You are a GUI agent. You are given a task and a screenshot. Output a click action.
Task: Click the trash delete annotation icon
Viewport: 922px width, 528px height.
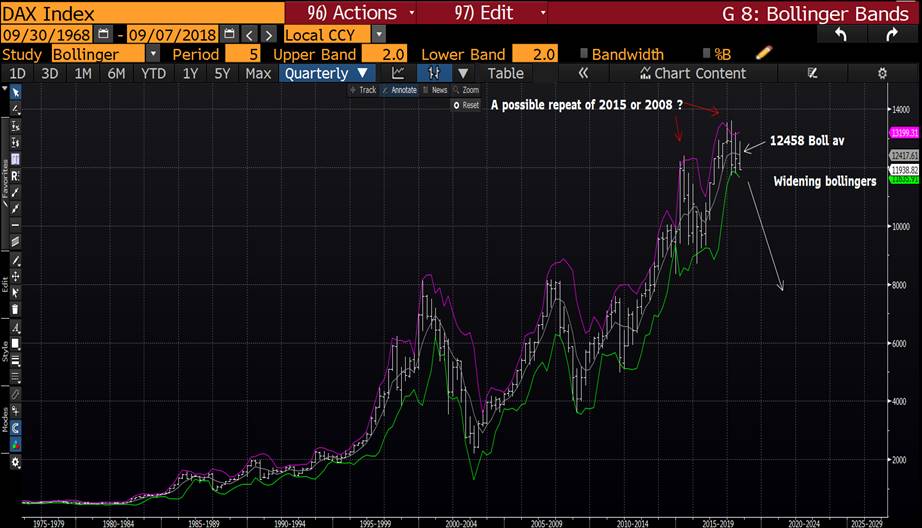(15, 309)
